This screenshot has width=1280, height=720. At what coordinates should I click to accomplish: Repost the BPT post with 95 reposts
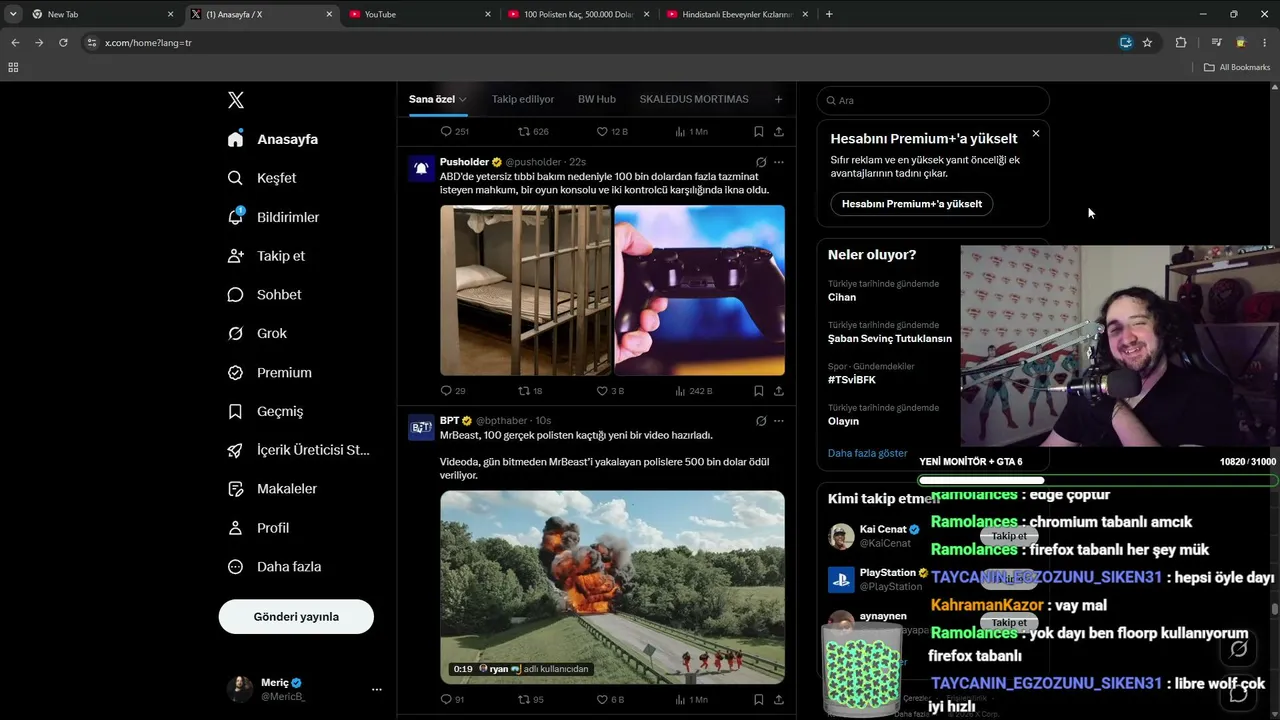tap(530, 700)
